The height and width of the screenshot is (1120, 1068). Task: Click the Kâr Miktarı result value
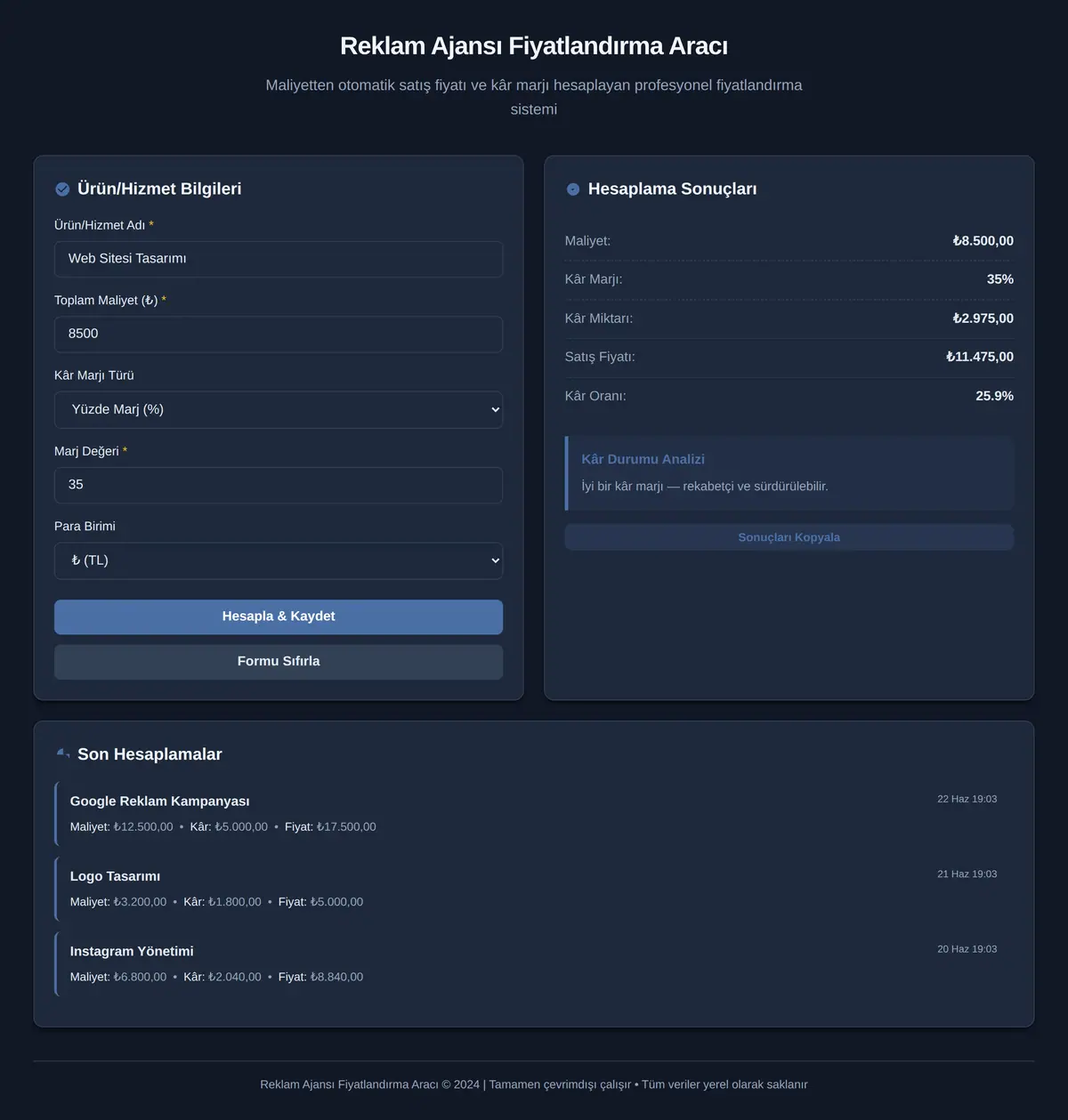(983, 318)
